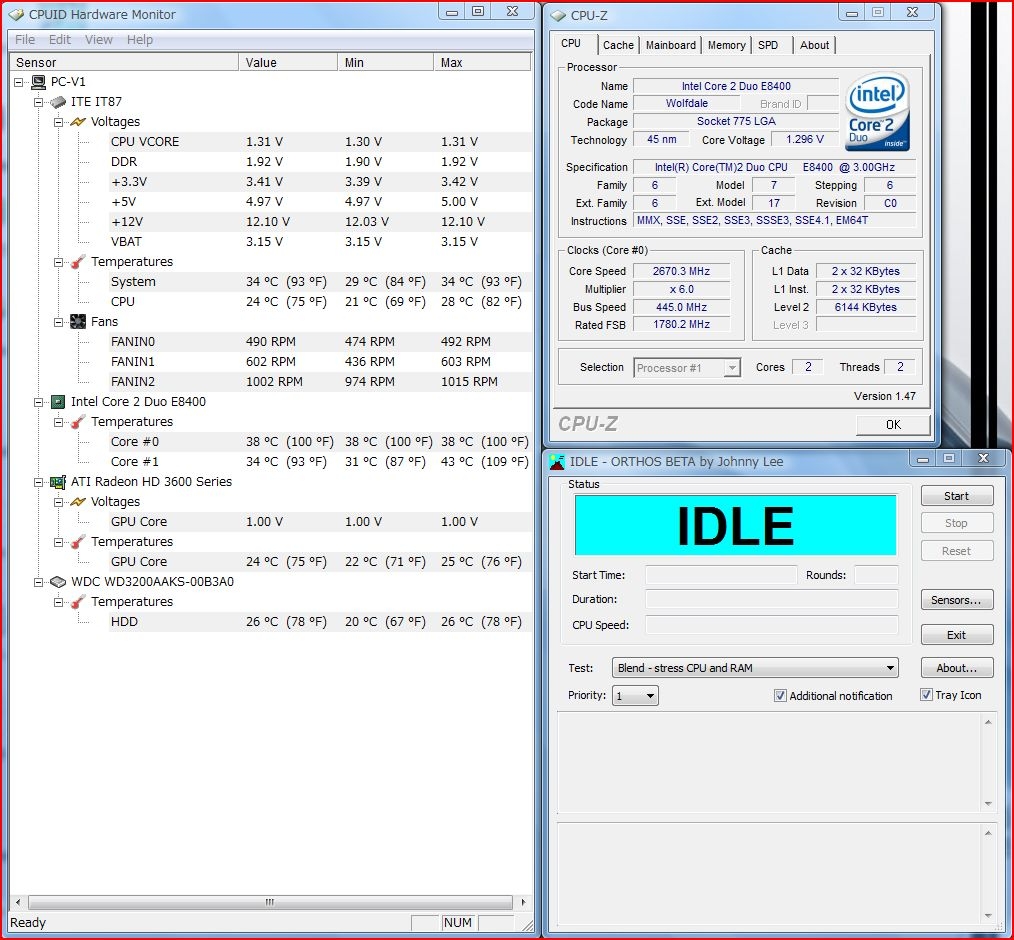Click the Fans category icon
This screenshot has height=940, width=1014.
[78, 322]
